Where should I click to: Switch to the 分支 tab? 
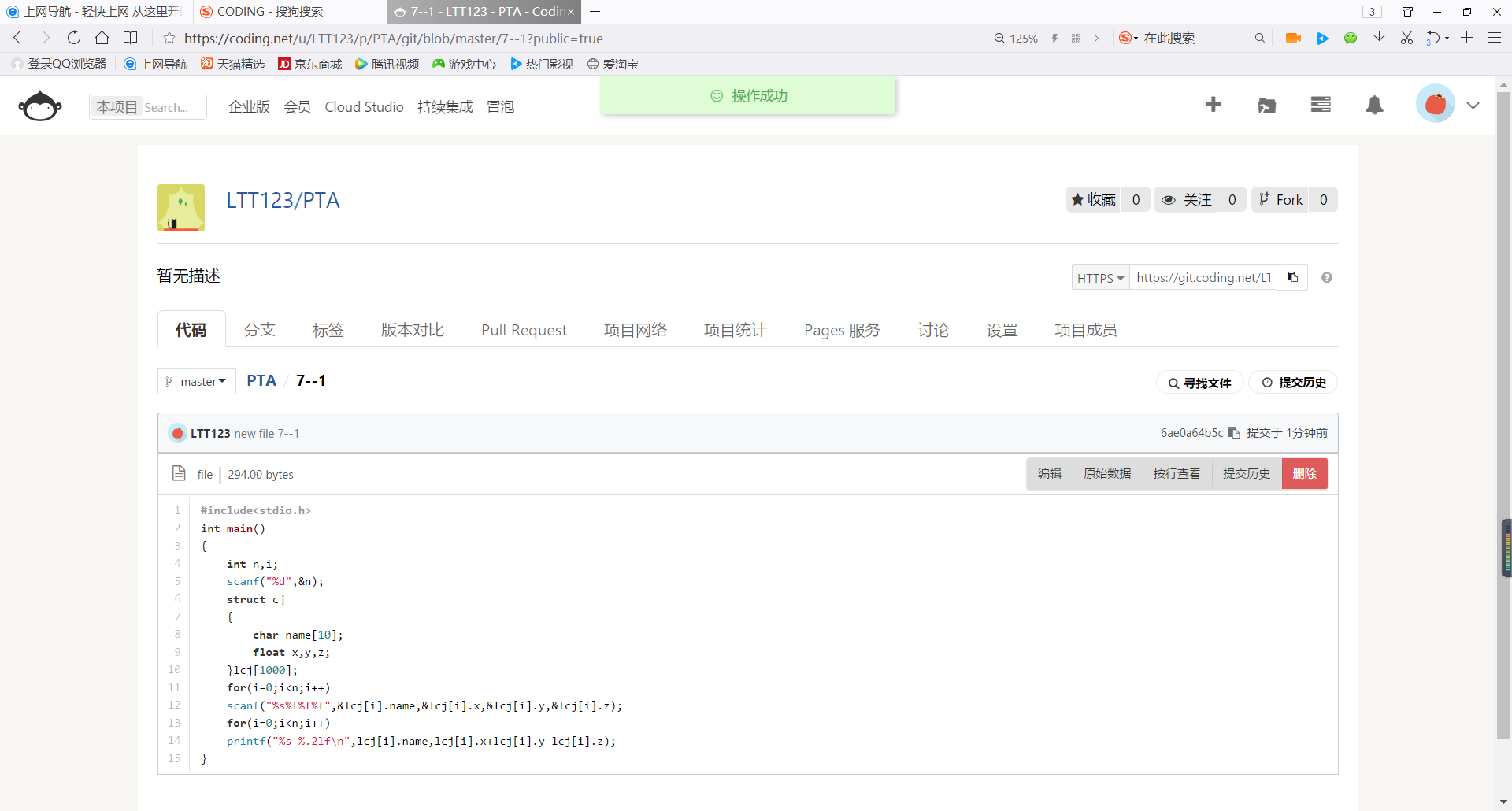pos(260,330)
